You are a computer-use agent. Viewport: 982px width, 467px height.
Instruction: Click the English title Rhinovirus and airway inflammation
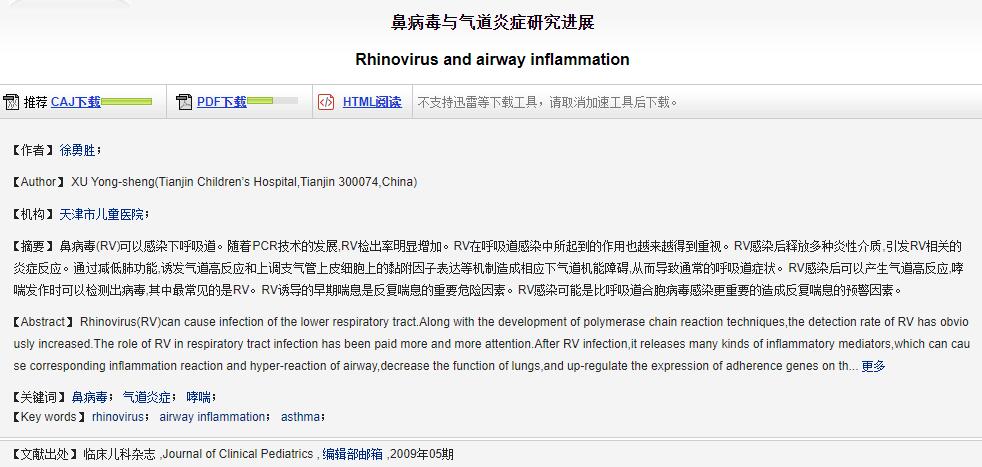[x=492, y=59]
